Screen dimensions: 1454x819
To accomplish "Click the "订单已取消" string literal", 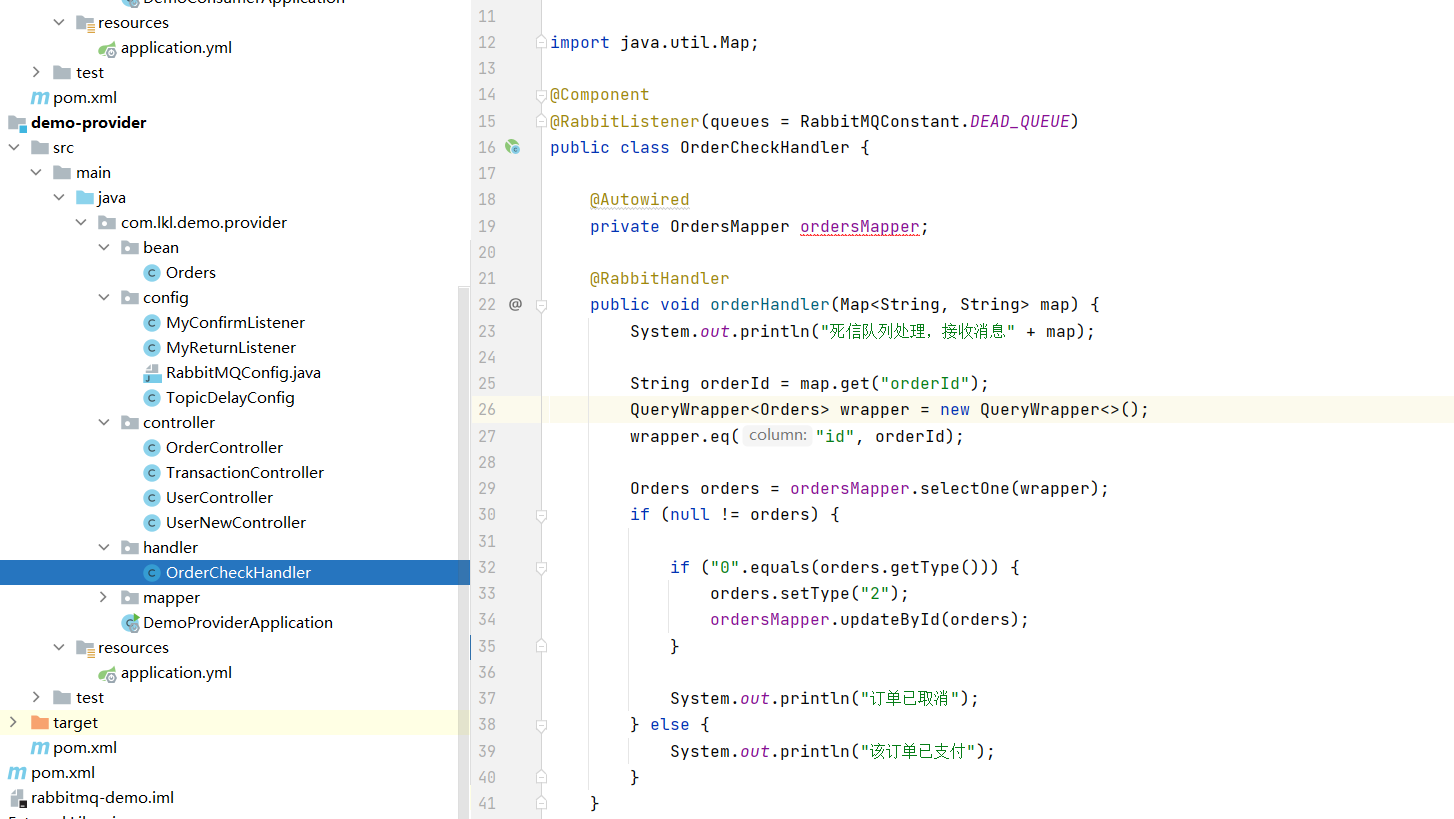I will (910, 698).
